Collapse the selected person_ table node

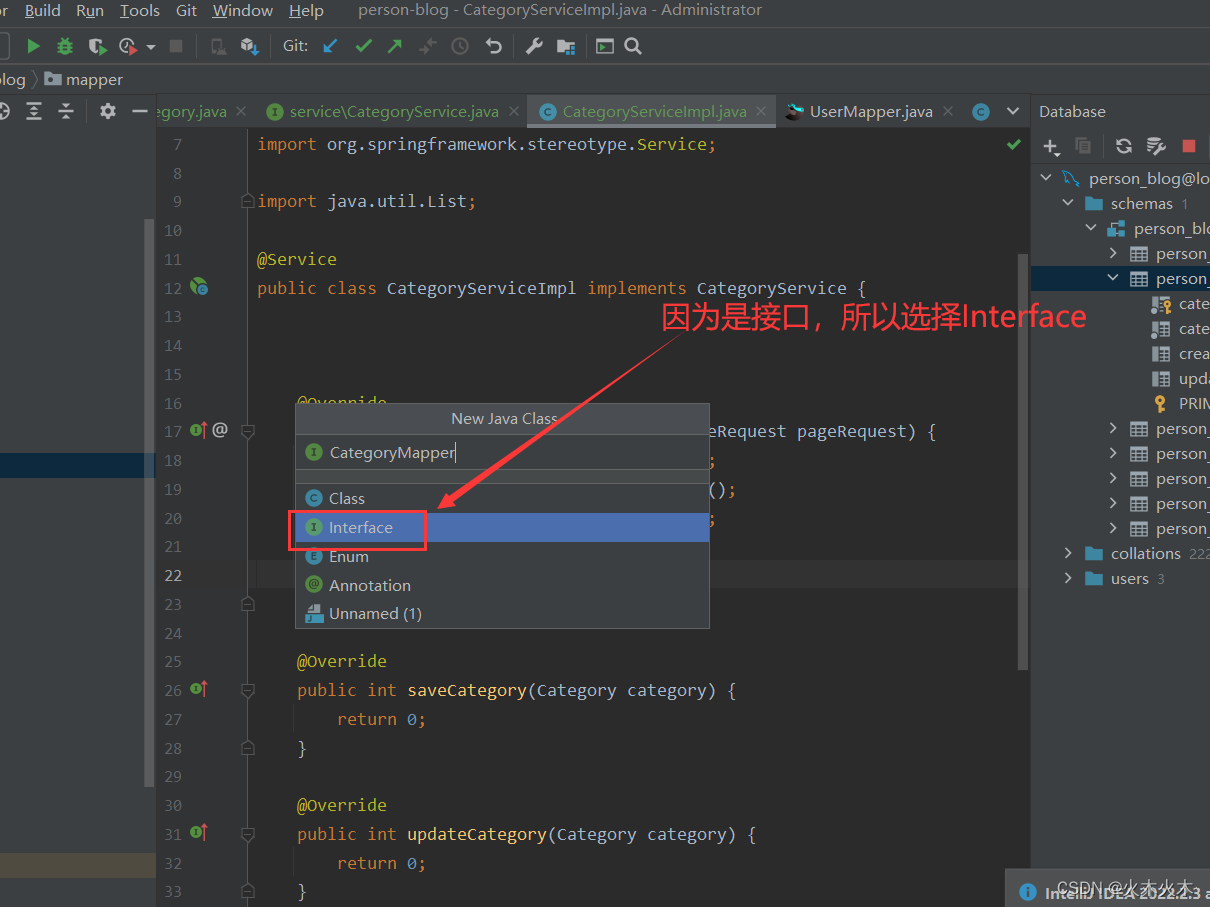[x=1113, y=278]
